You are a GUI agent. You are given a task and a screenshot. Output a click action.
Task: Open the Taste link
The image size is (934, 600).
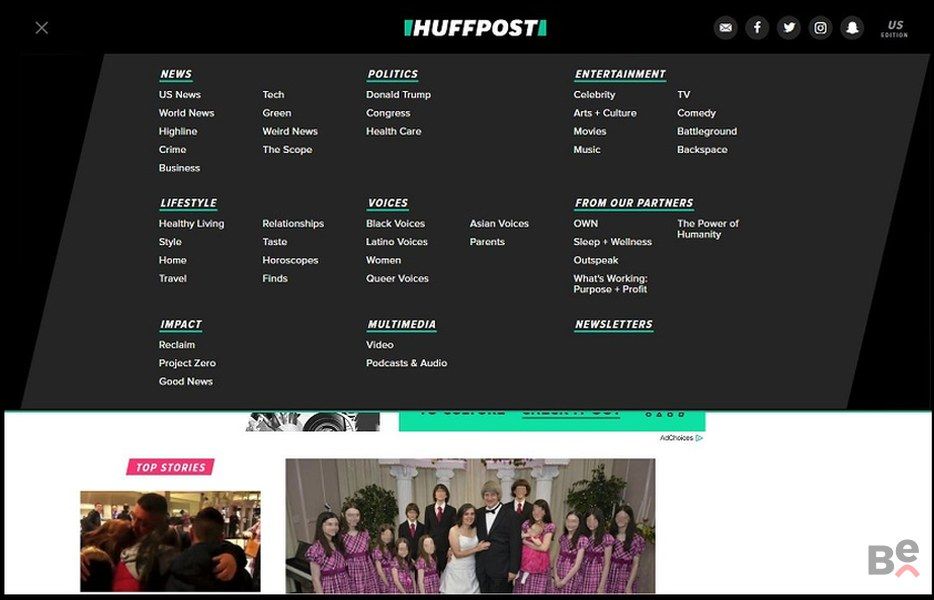[275, 242]
